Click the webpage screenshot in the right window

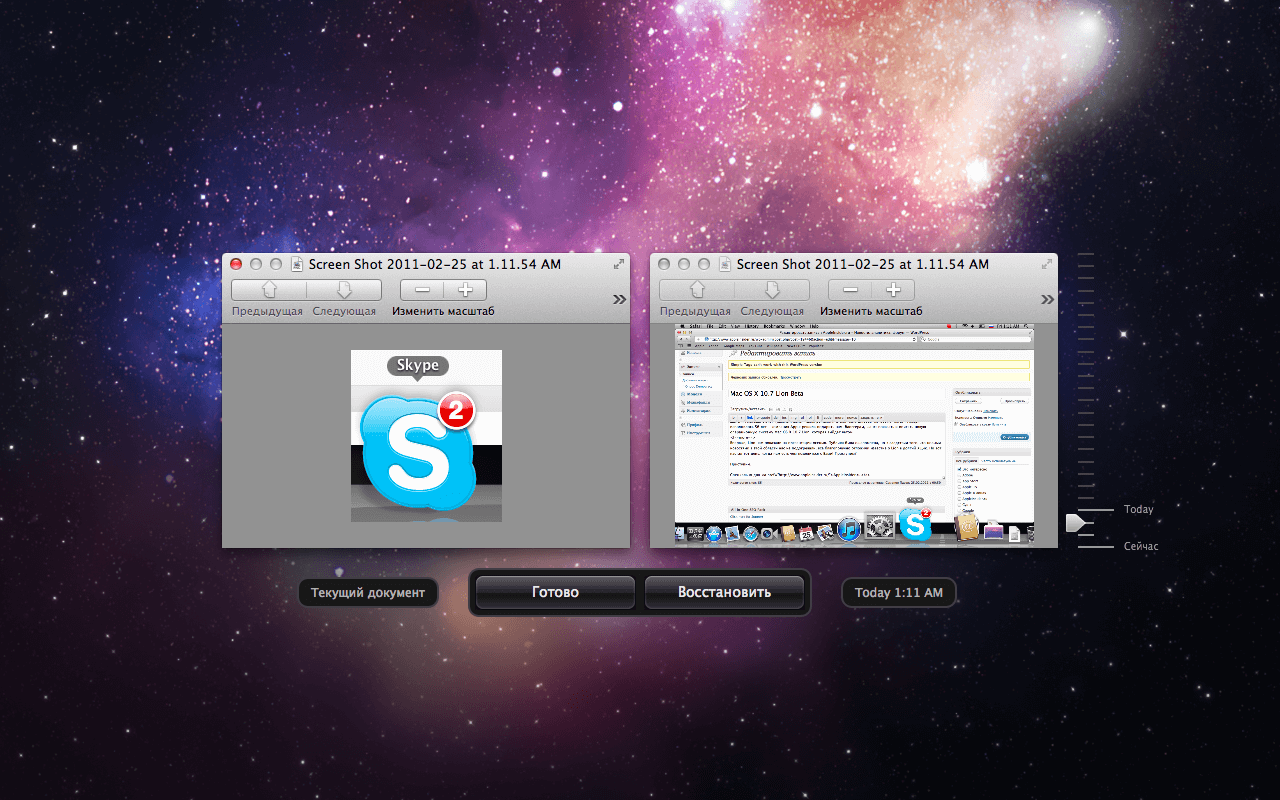[854, 434]
